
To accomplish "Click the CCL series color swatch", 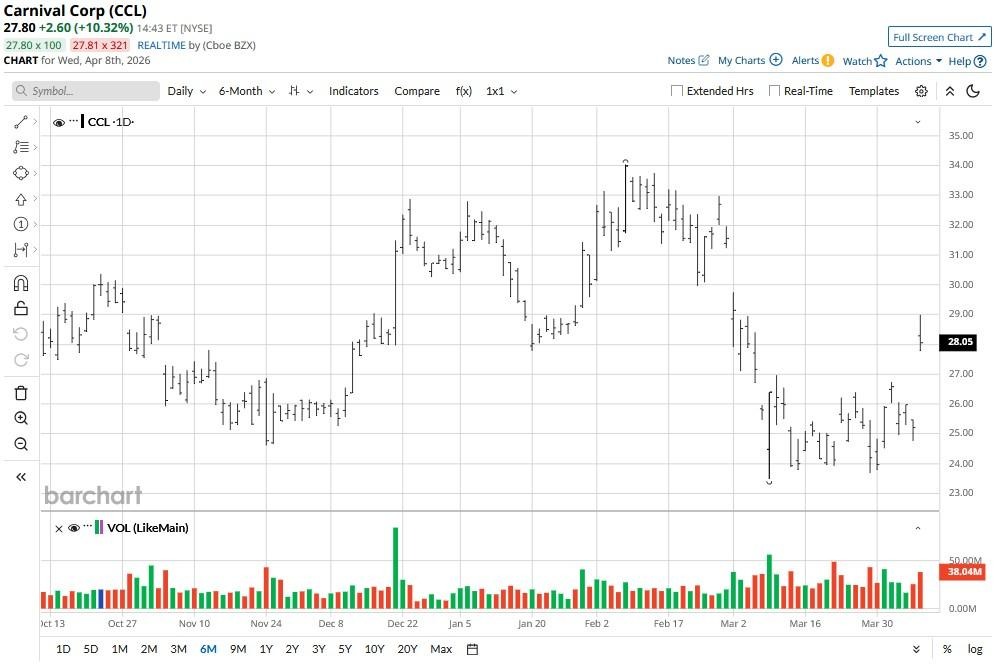I will (x=82, y=121).
